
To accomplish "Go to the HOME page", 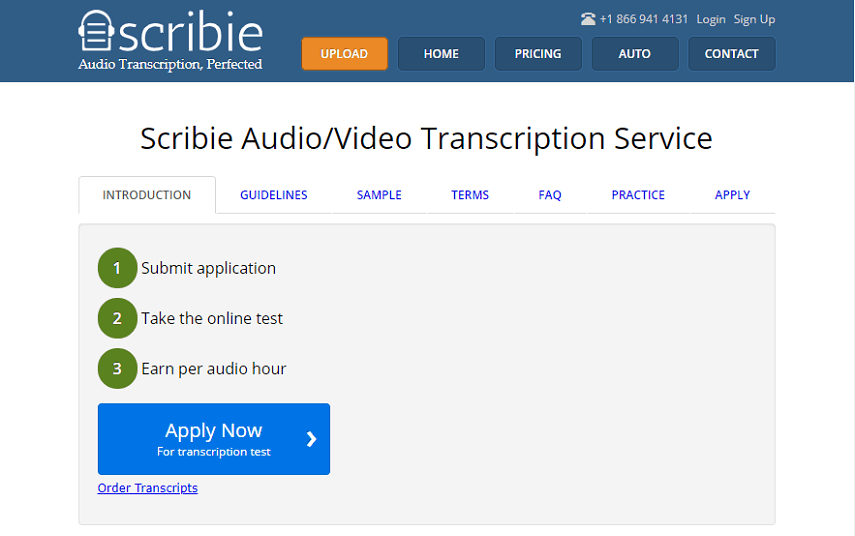I will tap(441, 53).
